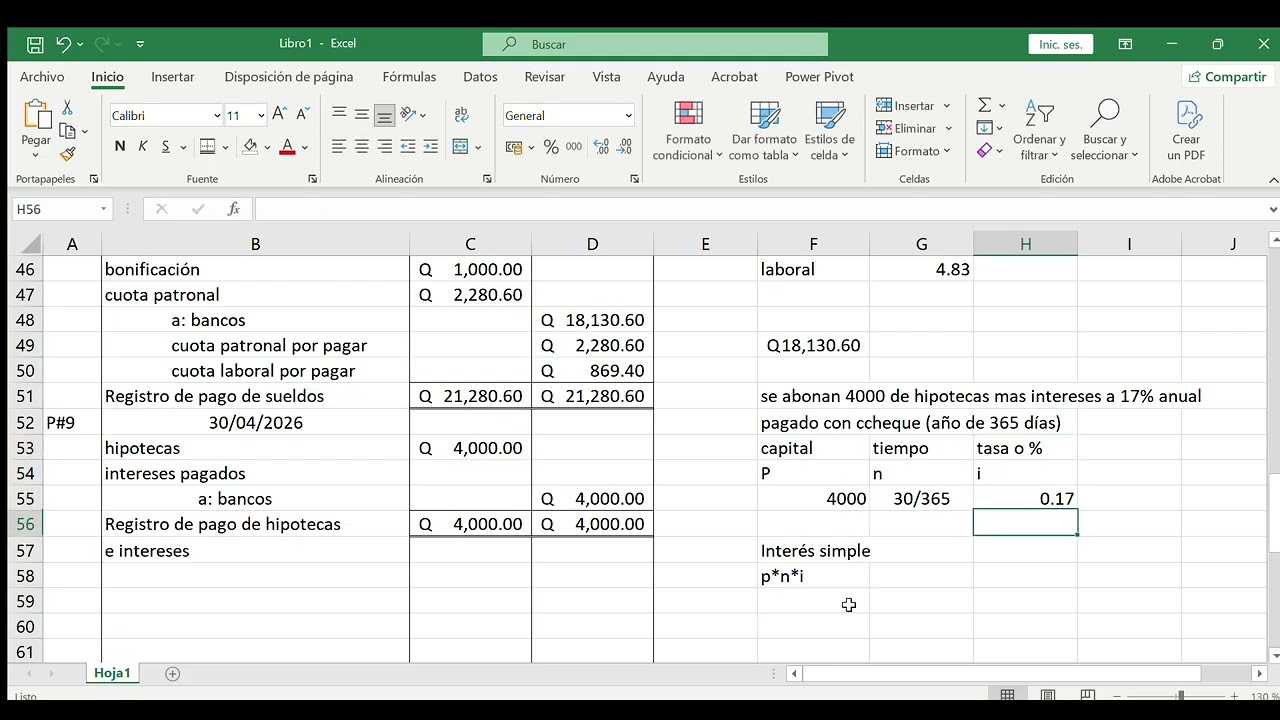1280x720 pixels.
Task: Switch to Page Layout view in status bar
Action: (x=1047, y=696)
